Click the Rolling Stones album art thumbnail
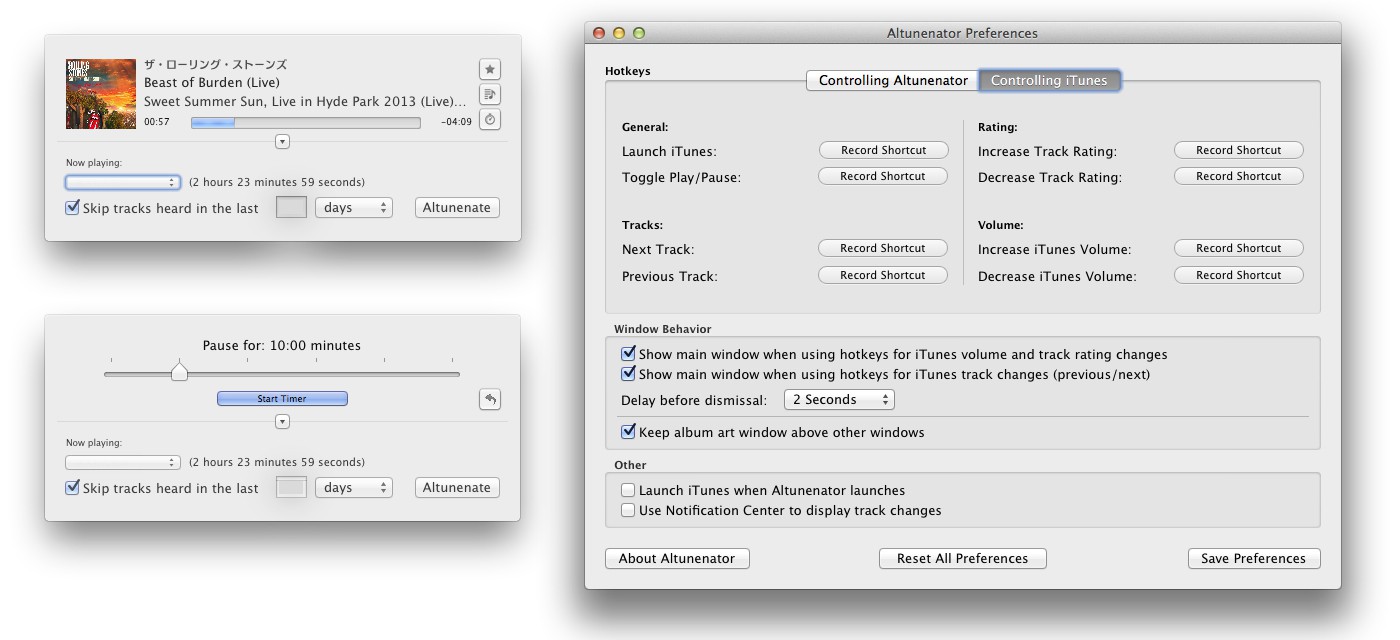Viewport: 1400px width, 640px height. (101, 94)
